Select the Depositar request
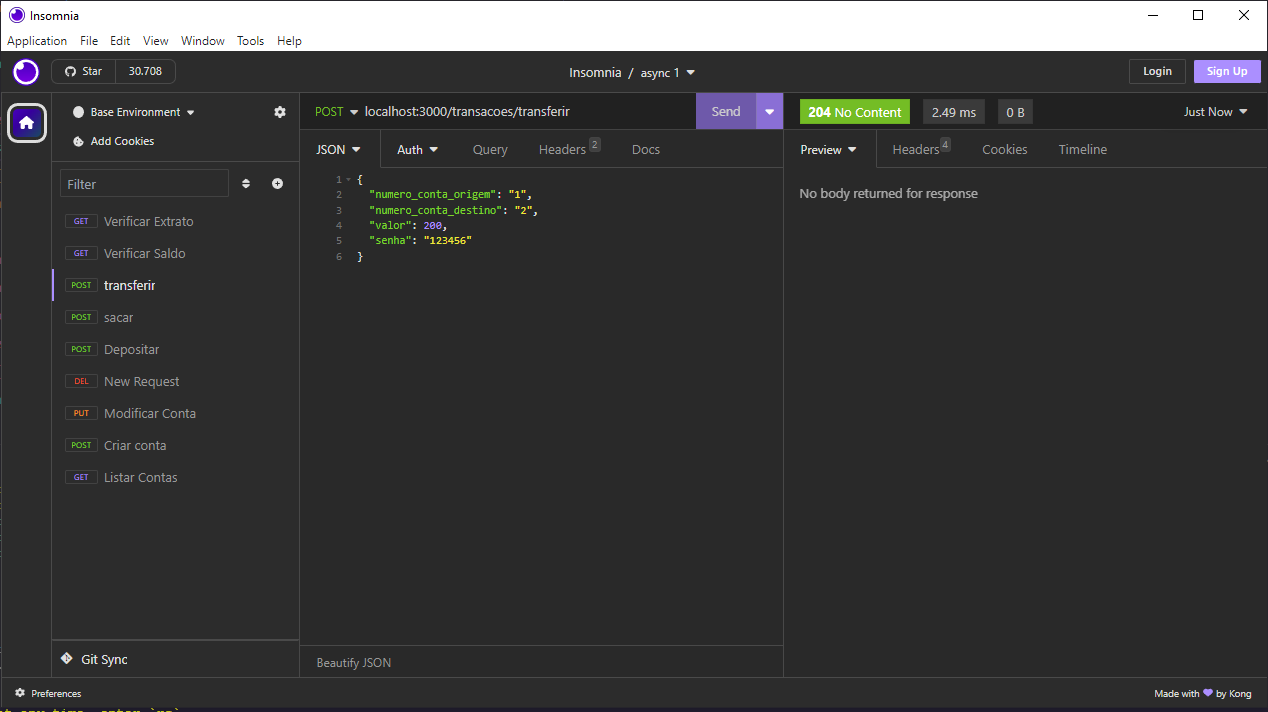Screen dimensions: 1268x712 pos(134,349)
